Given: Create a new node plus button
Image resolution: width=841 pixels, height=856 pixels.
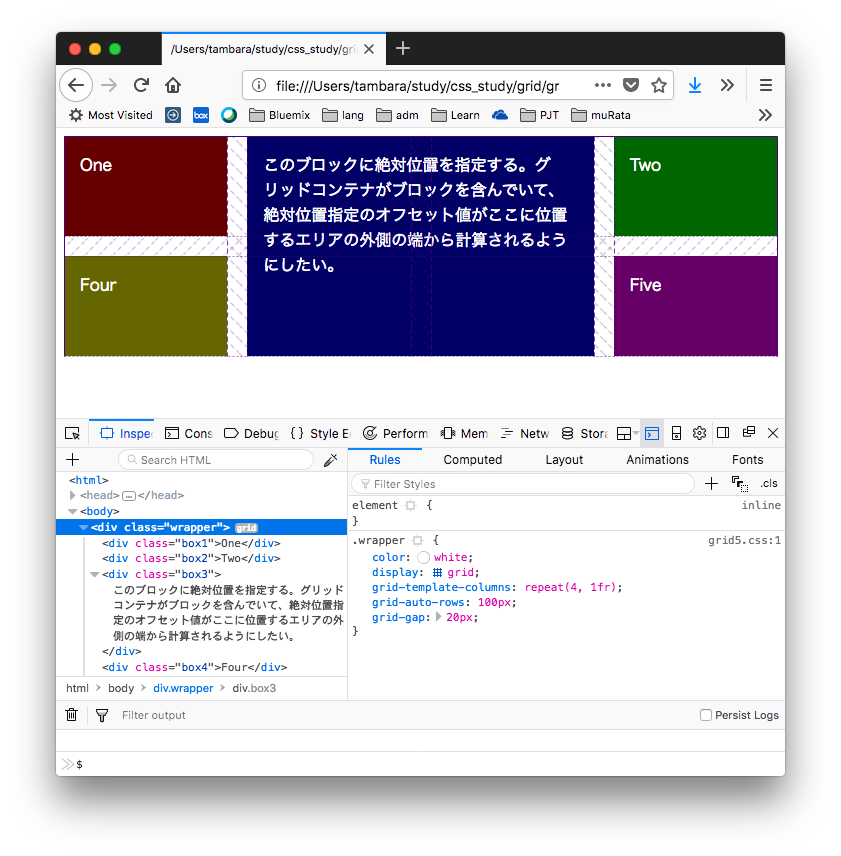Looking at the screenshot, I should point(73,460).
